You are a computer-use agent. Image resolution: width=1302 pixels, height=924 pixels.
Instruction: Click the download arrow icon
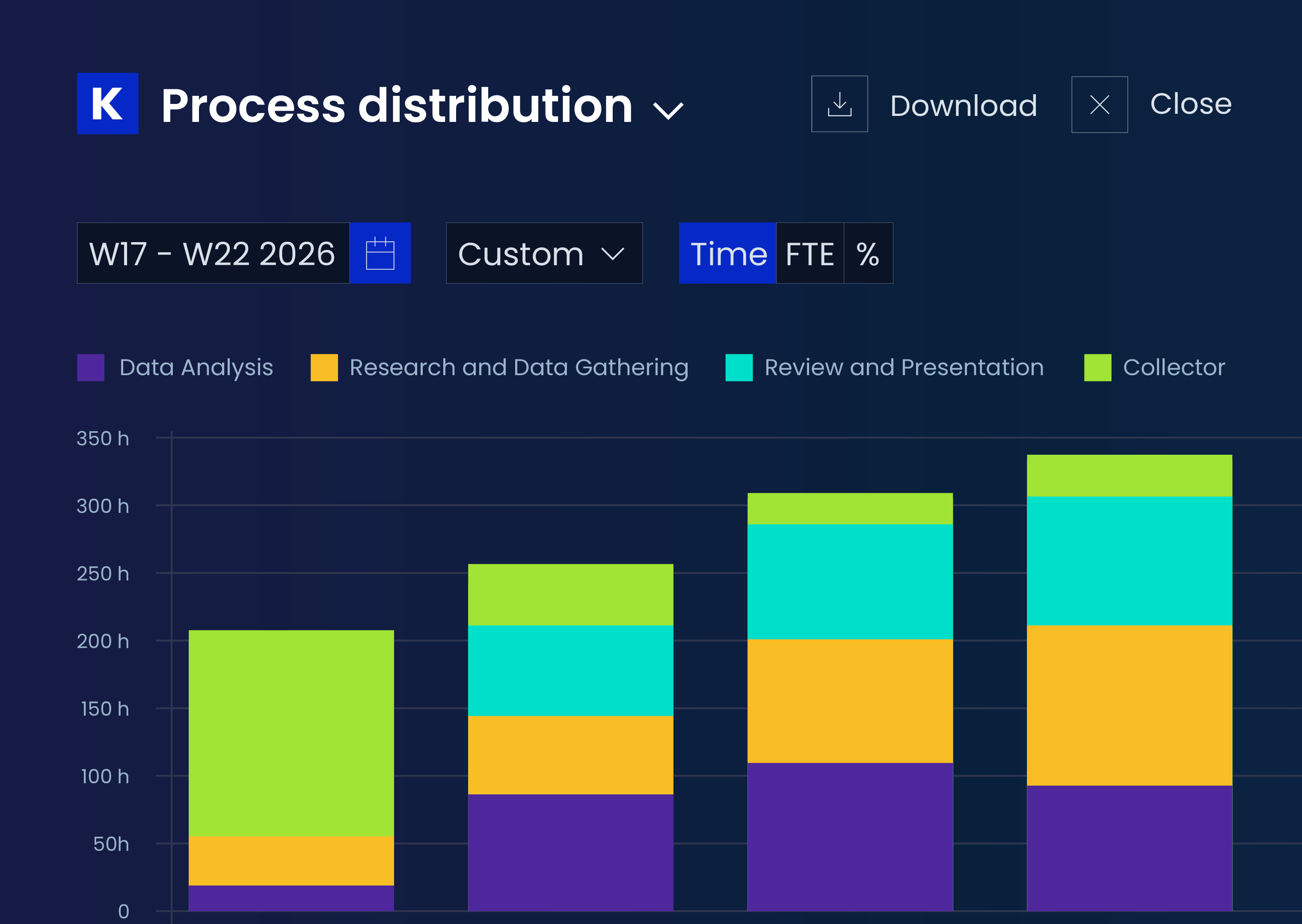tap(839, 104)
